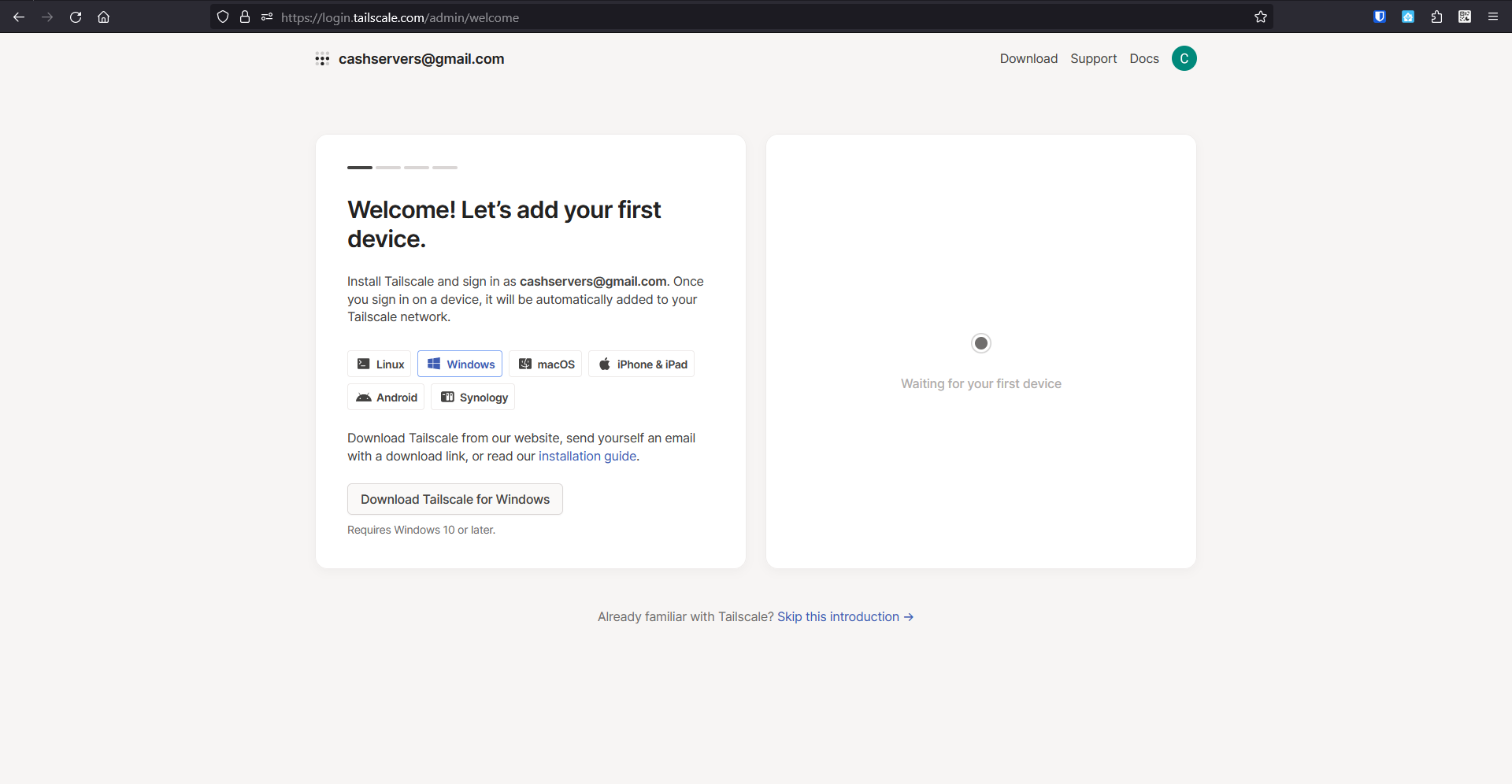Open the Firefox hamburger application menu
This screenshot has width=1512, height=784.
point(1492,17)
